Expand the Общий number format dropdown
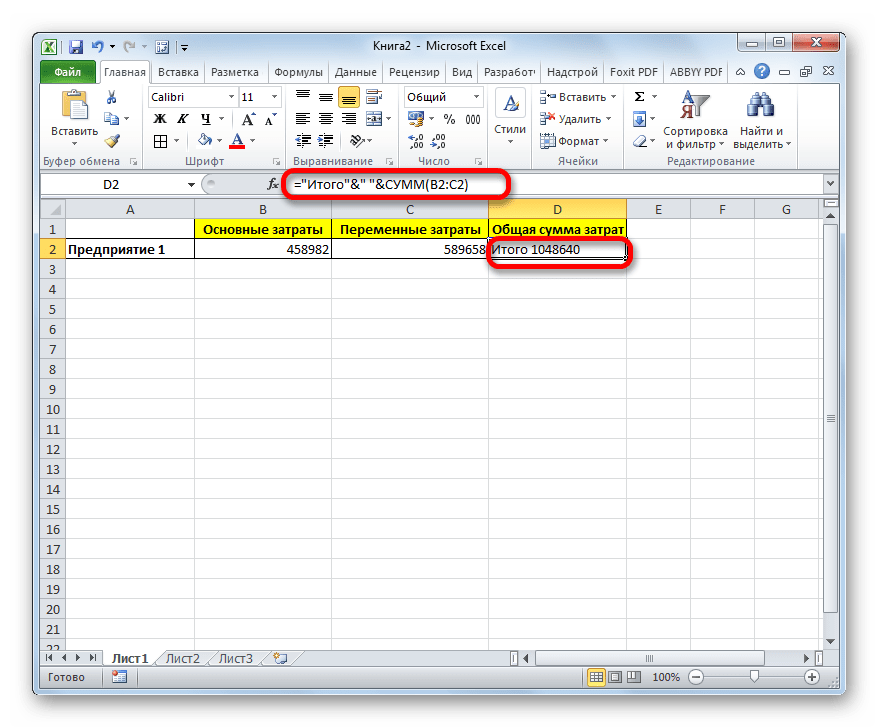879x728 pixels. pos(477,97)
